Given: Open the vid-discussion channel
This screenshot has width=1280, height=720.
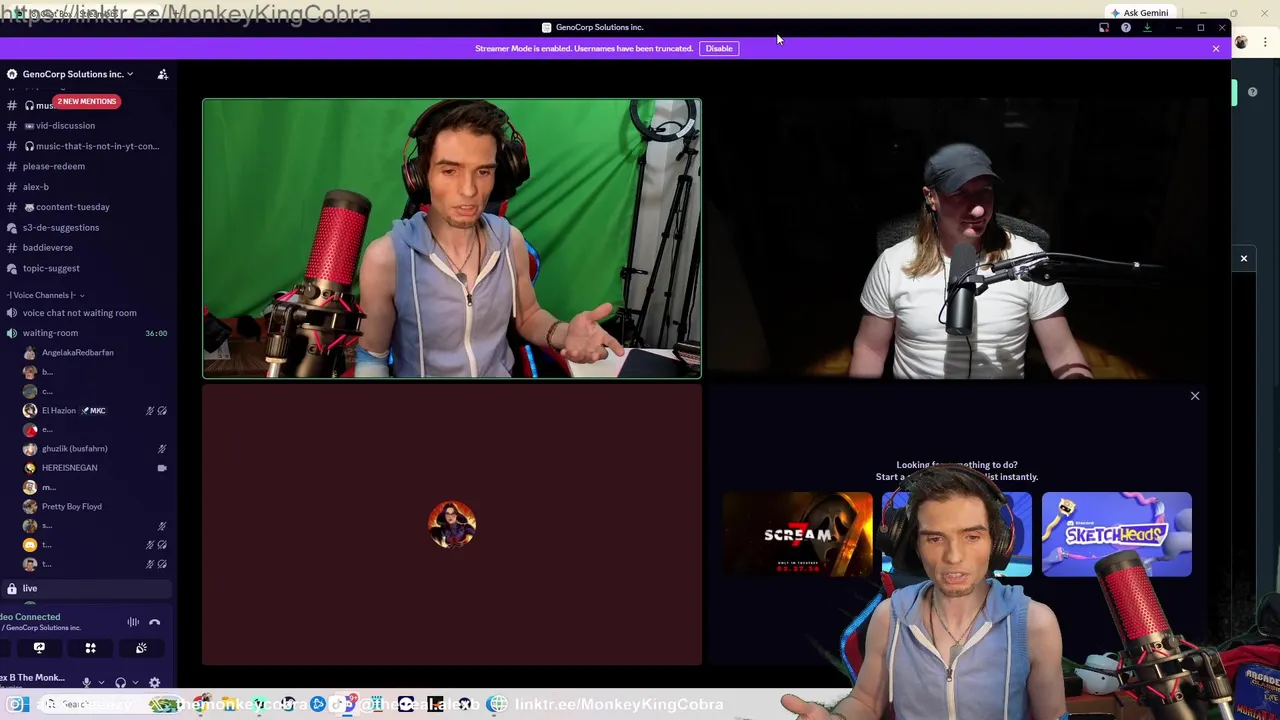Looking at the screenshot, I should pyautogui.click(x=87, y=125).
